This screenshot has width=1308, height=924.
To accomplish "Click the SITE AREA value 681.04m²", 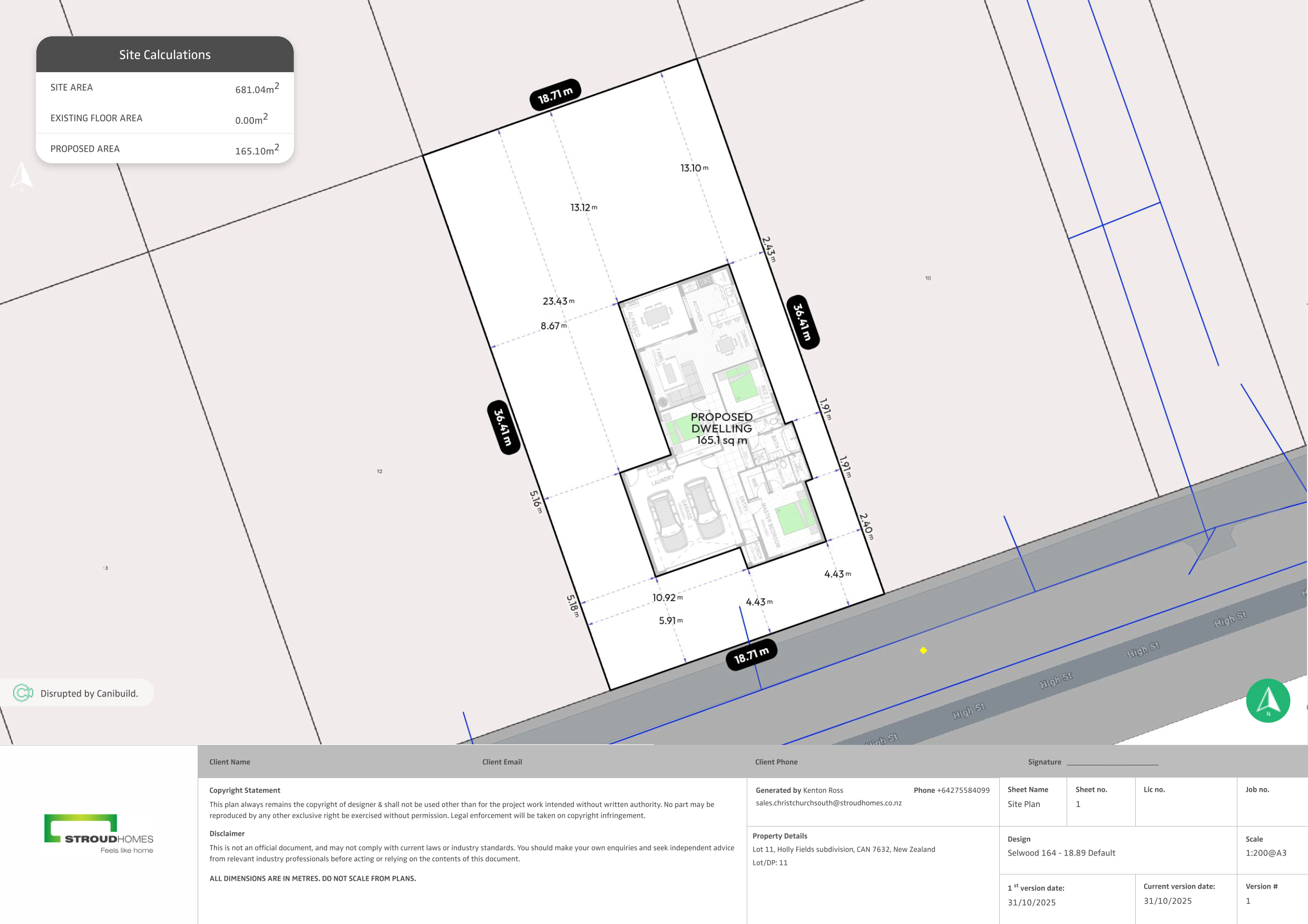I will click(257, 89).
